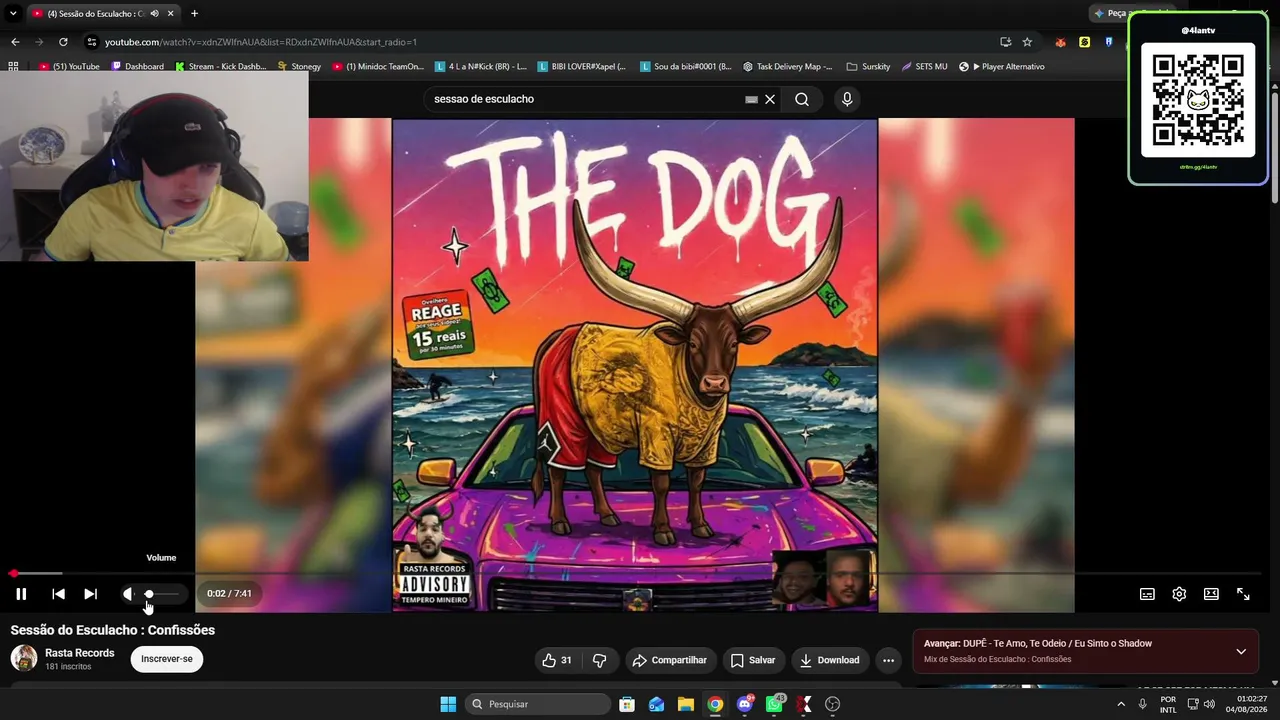The width and height of the screenshot is (1280, 720).
Task: Reload the current page
Action: (x=63, y=42)
